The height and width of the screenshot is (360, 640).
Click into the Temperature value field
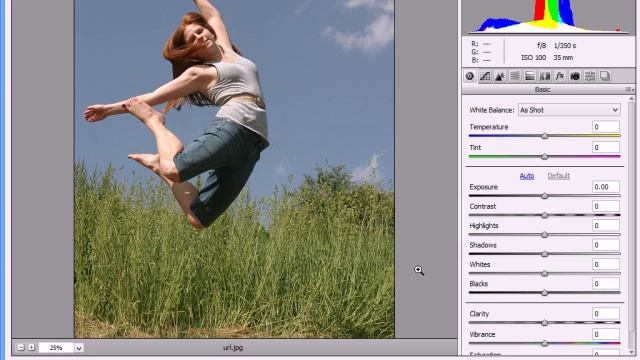tap(606, 127)
